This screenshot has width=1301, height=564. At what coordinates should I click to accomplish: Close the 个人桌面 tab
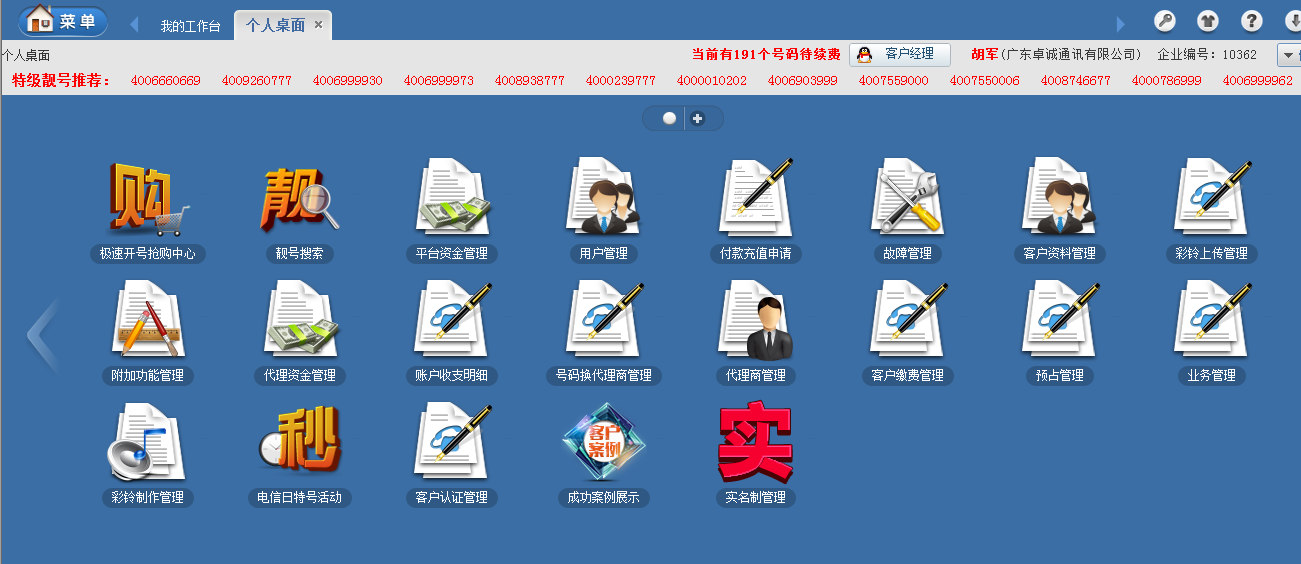[x=318, y=25]
